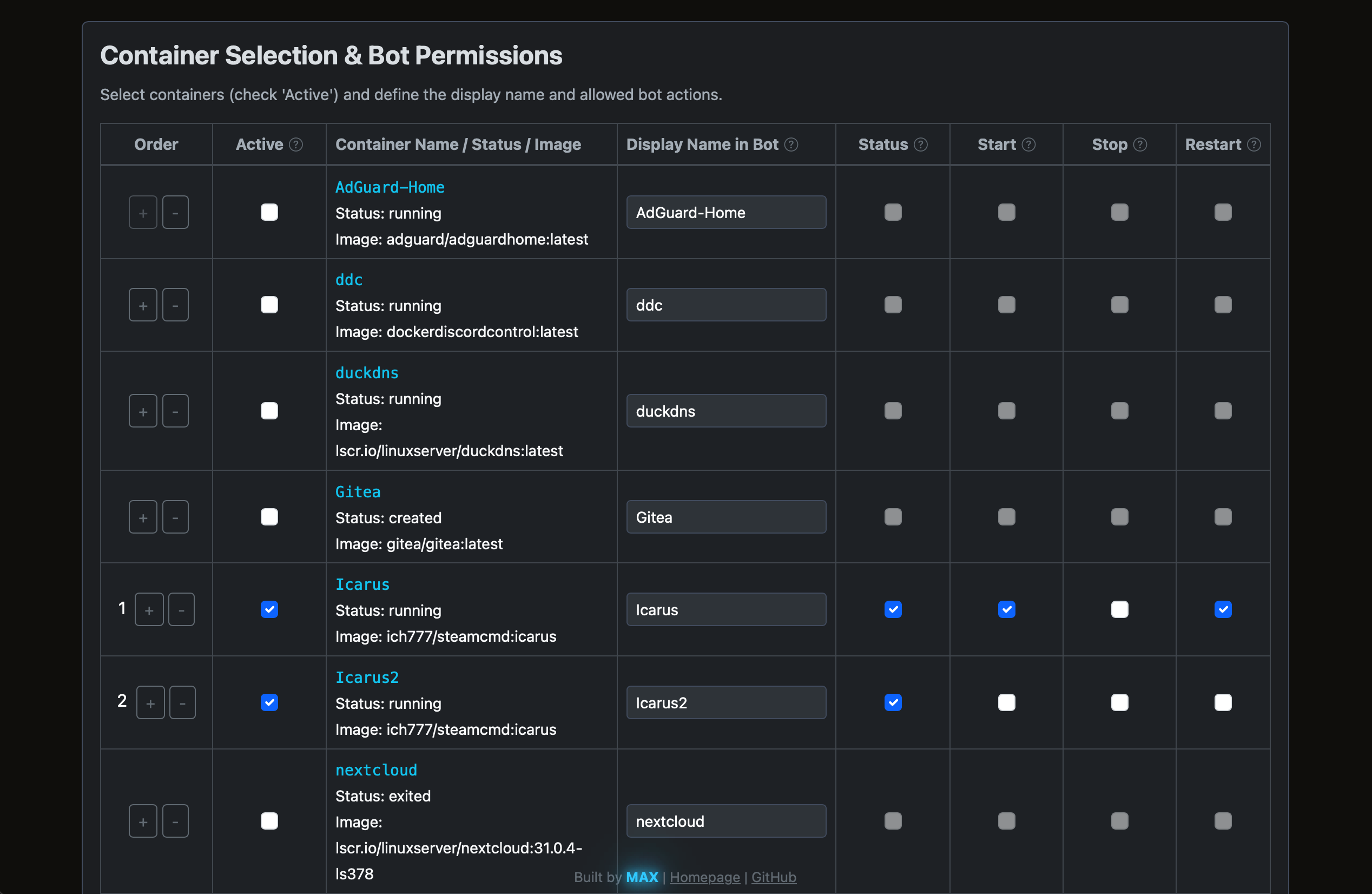Click the Gitea container name

point(358,491)
